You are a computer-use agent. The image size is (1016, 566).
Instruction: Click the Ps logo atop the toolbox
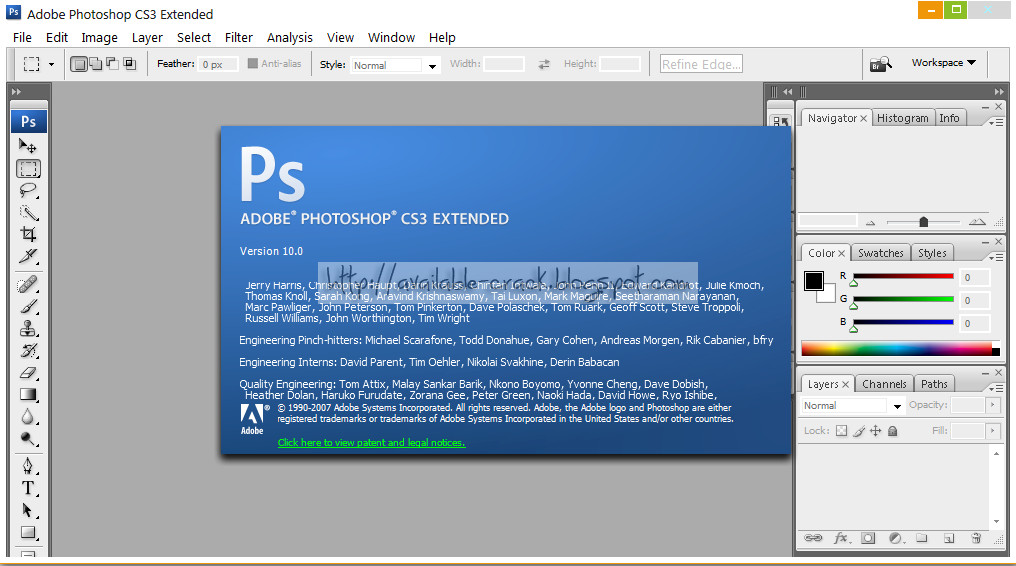coord(29,121)
